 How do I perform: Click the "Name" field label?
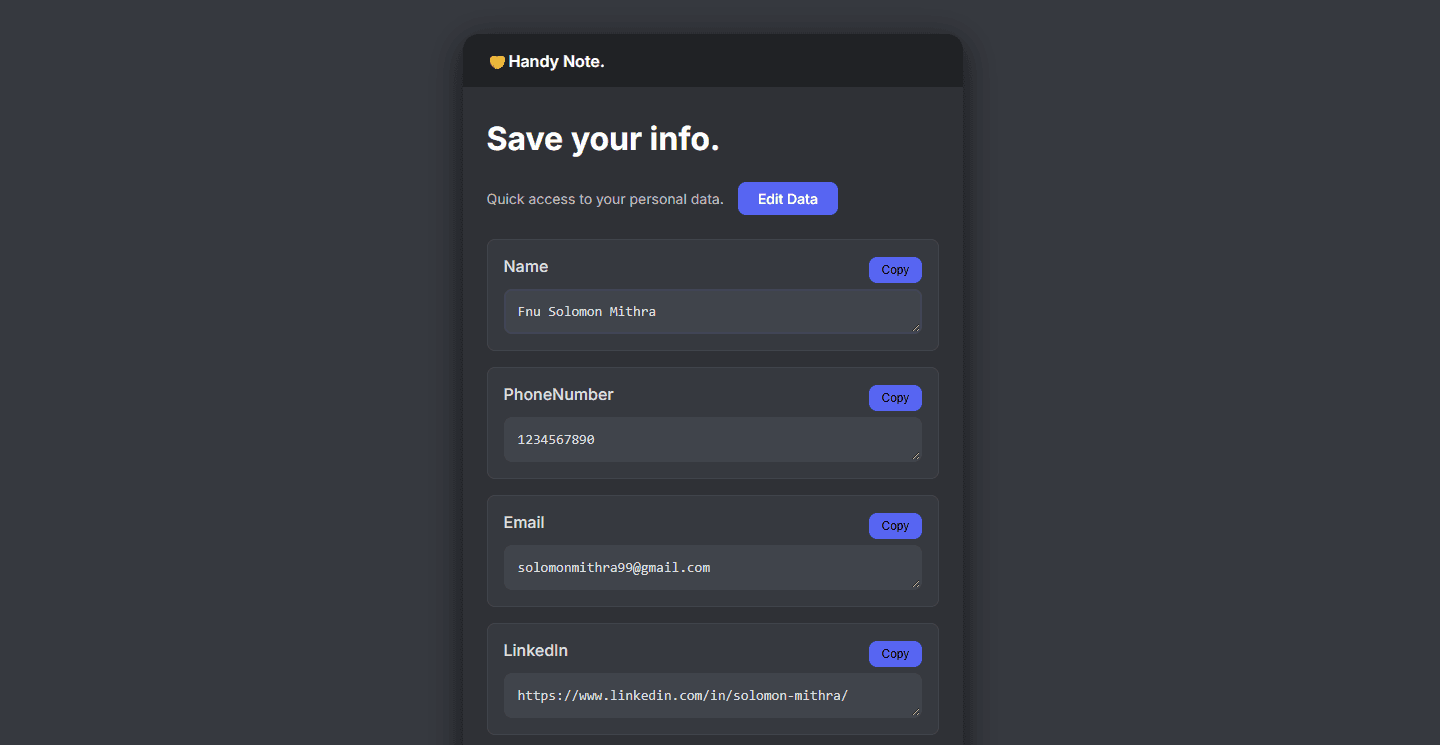pyautogui.click(x=526, y=267)
